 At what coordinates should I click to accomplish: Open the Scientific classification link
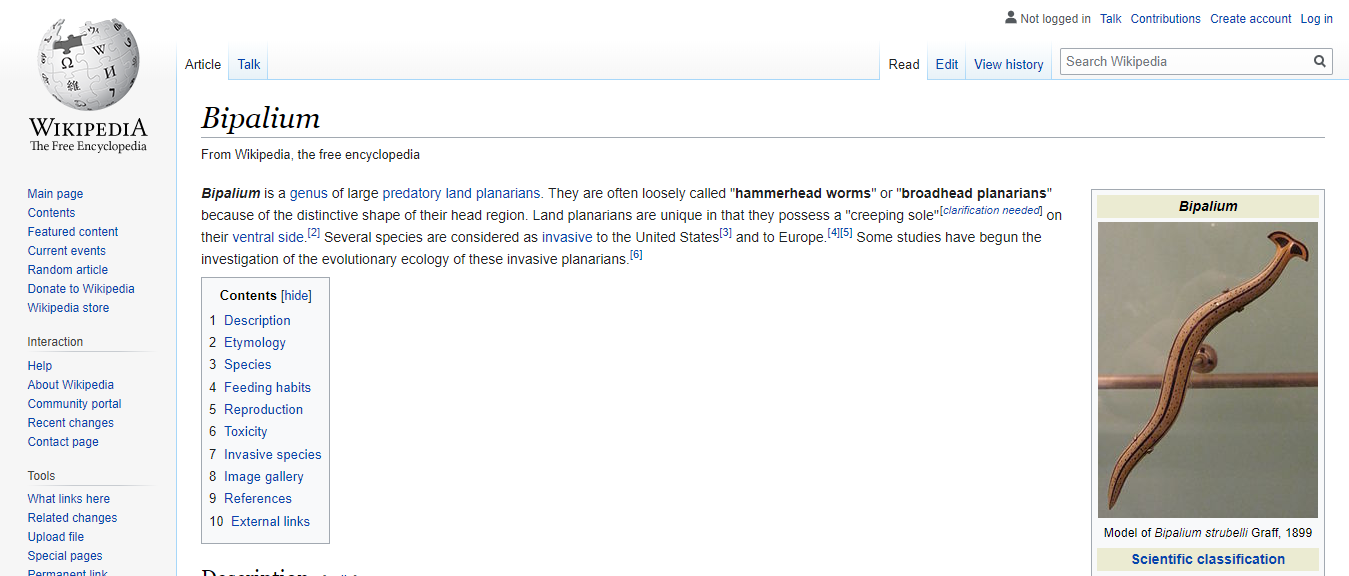pyautogui.click(x=1207, y=559)
